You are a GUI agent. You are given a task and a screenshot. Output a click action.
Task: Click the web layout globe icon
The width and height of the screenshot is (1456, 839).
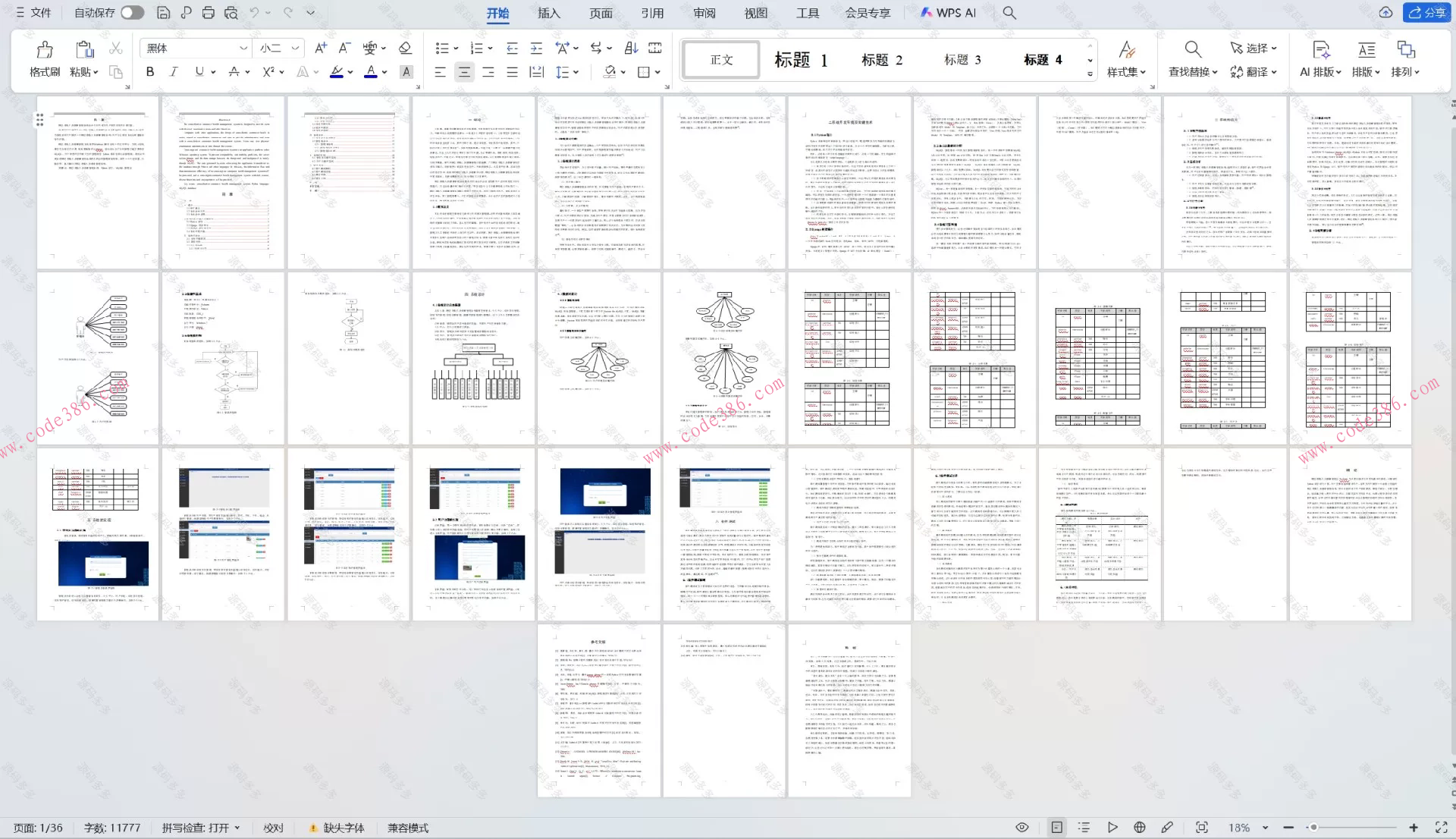1139,828
